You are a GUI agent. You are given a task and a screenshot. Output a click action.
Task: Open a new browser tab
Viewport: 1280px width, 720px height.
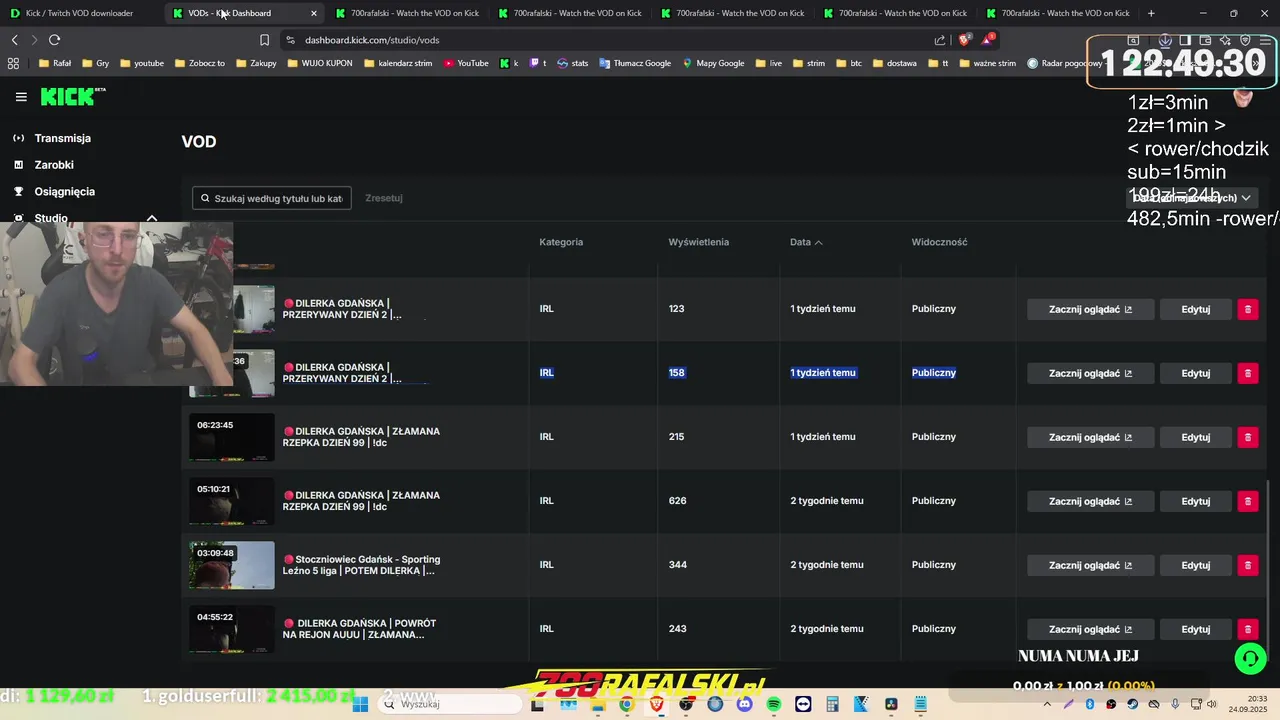tap(1151, 13)
